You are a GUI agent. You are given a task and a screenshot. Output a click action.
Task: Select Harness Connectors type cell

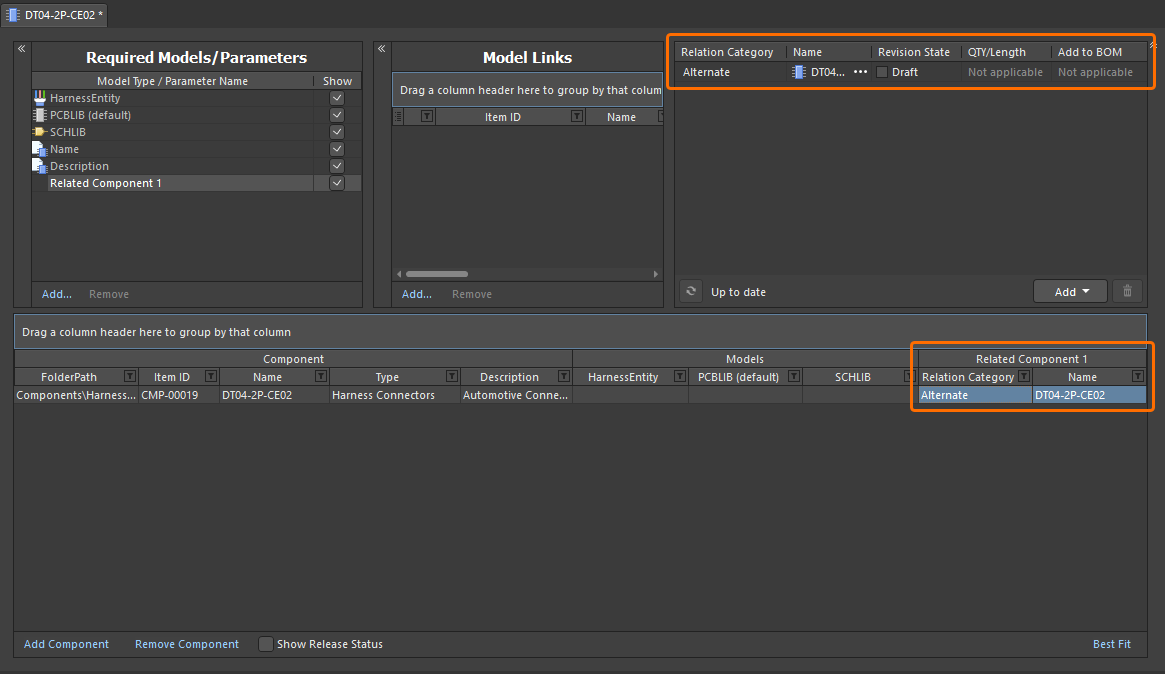tap(395, 395)
